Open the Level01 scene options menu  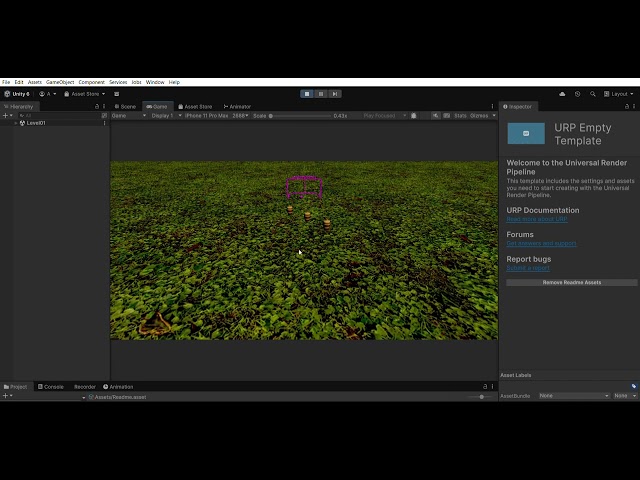(x=104, y=123)
